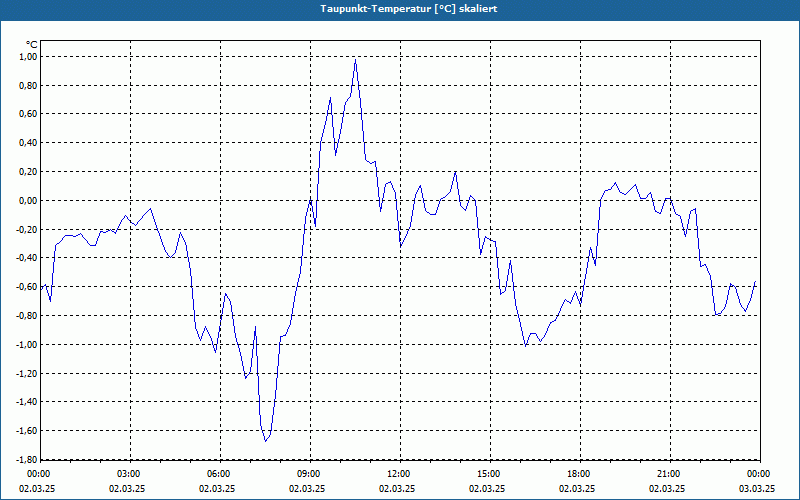Select the -1,20 y-axis label

[x=28, y=373]
